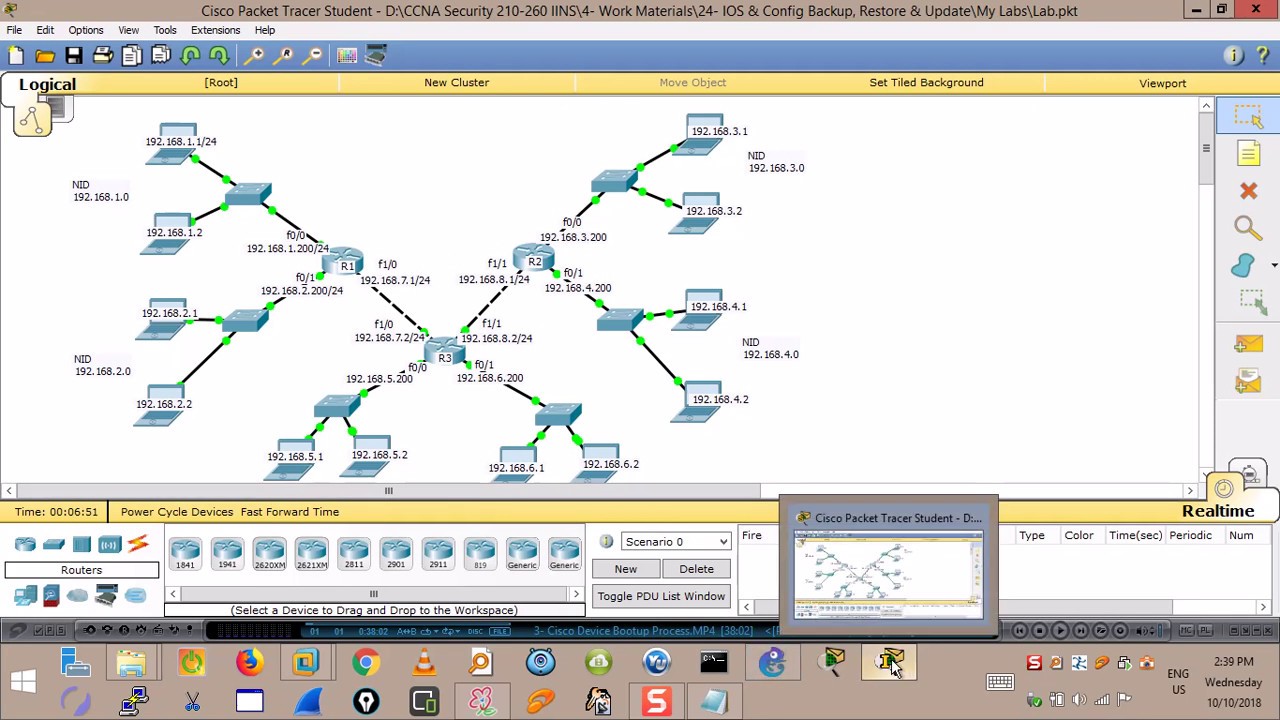Open the View menu
This screenshot has height=720, width=1280.
coord(129,30)
